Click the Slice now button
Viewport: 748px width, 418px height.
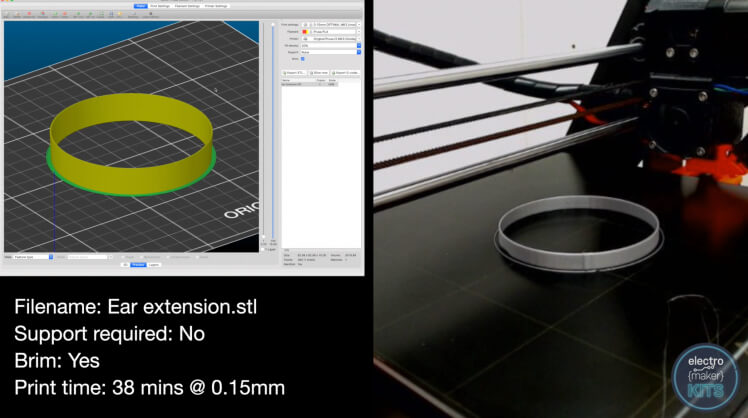(318, 73)
